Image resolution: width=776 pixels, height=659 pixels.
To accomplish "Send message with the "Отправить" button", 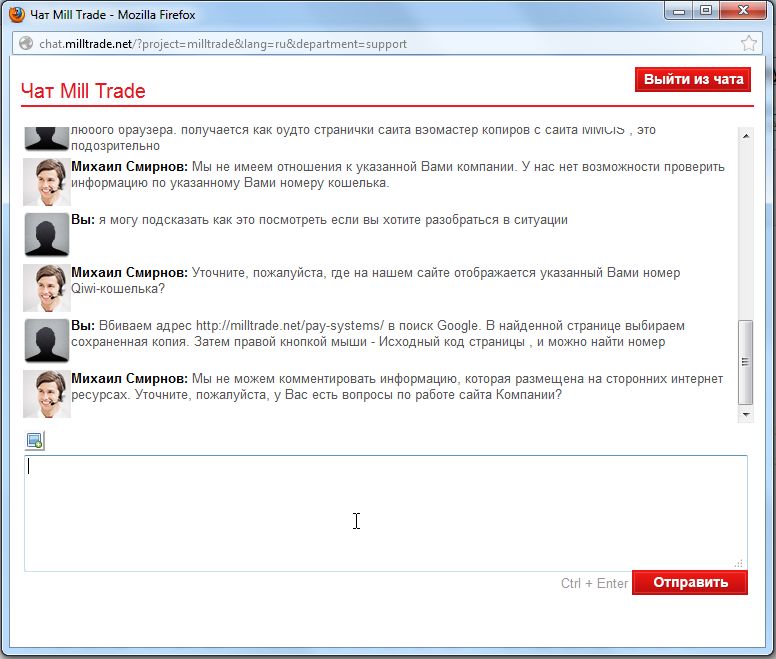I will [689, 582].
